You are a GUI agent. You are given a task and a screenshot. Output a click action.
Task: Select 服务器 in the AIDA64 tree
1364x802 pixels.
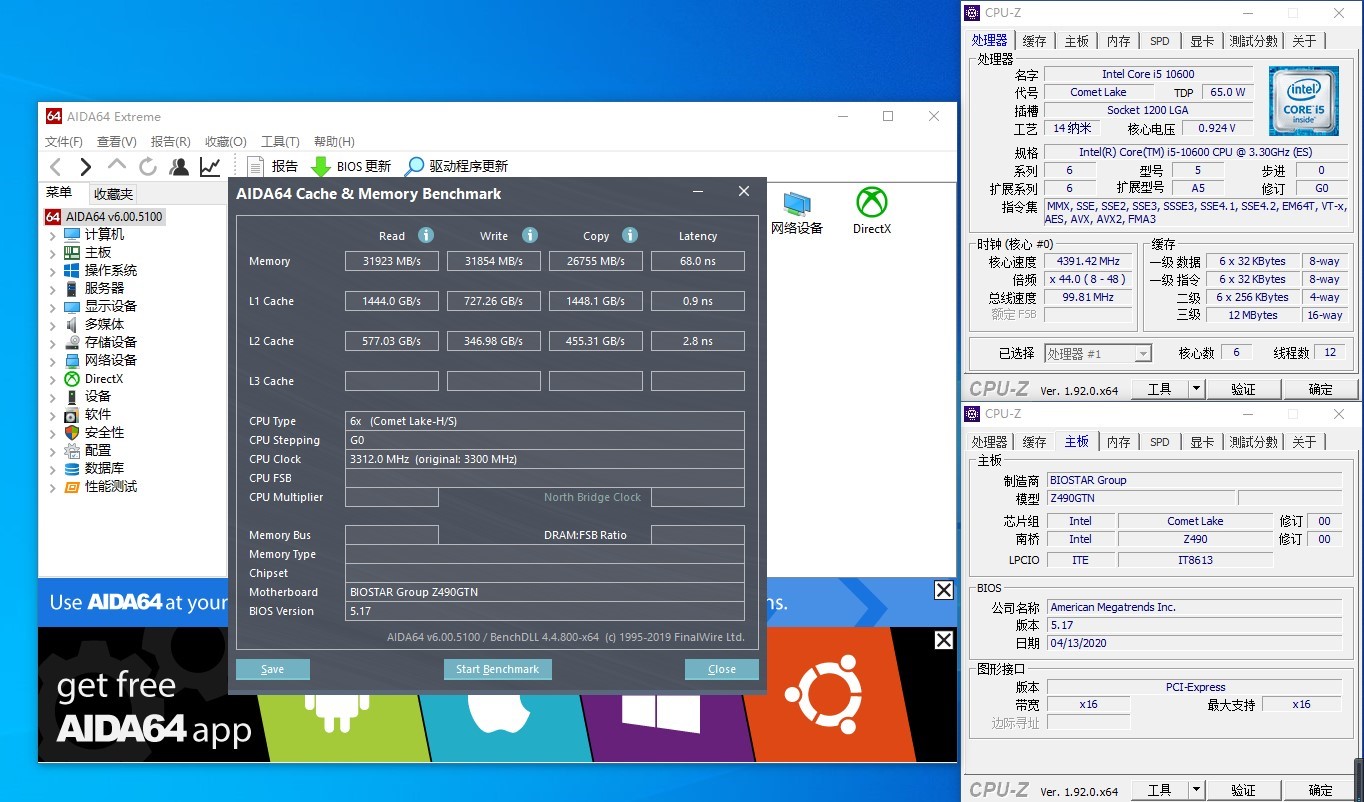click(94, 288)
